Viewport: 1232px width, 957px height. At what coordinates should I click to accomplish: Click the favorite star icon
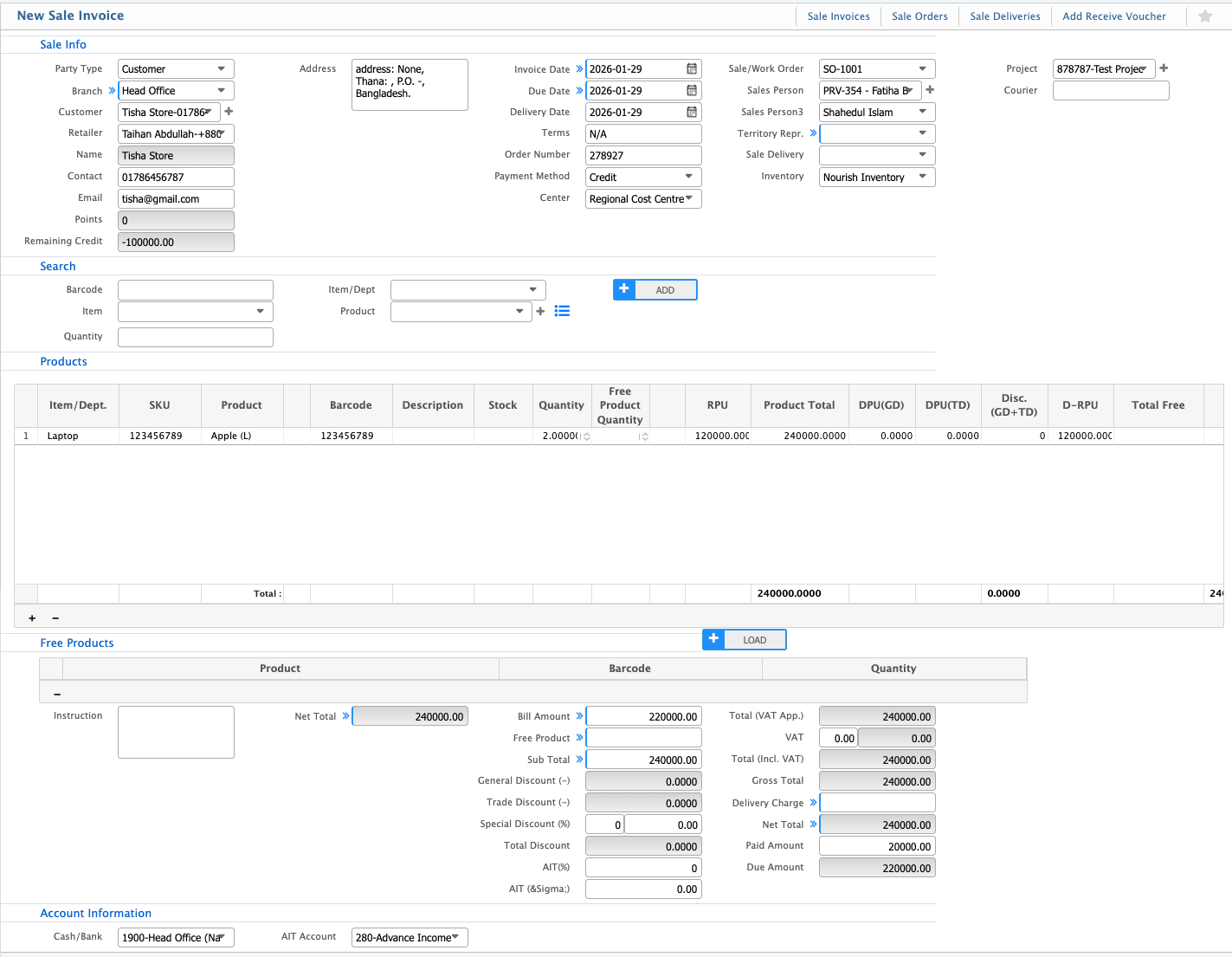[1204, 16]
